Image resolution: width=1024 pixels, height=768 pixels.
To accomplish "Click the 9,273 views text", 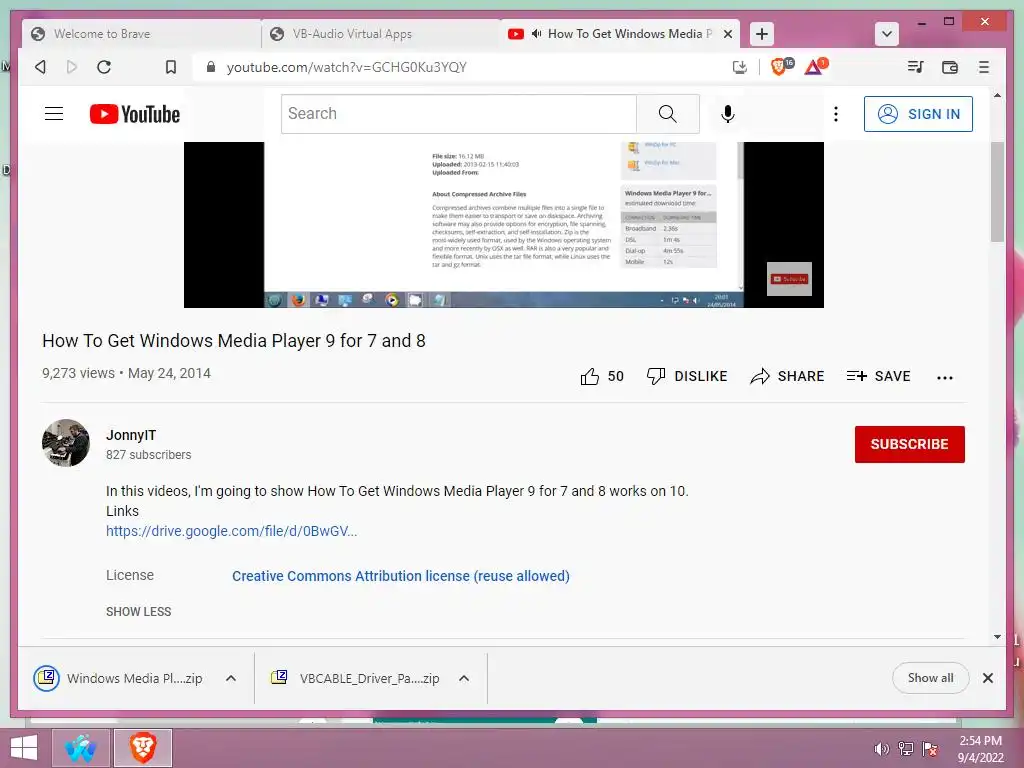I will tap(78, 373).
